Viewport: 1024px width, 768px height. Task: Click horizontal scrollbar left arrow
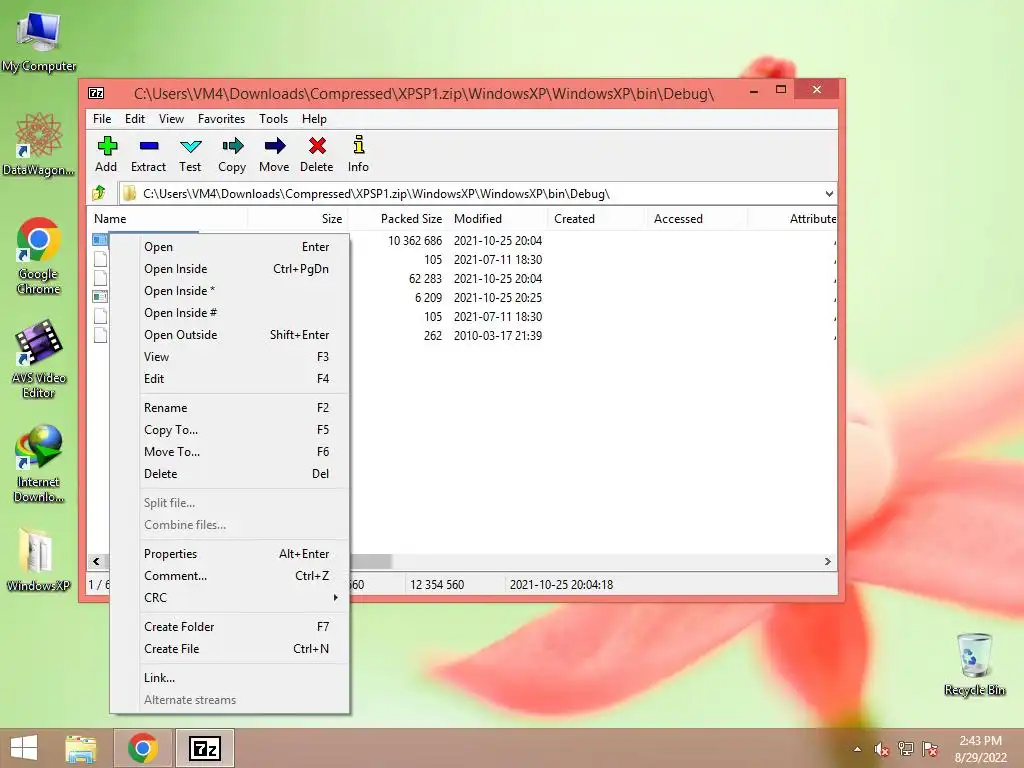pyautogui.click(x=97, y=562)
